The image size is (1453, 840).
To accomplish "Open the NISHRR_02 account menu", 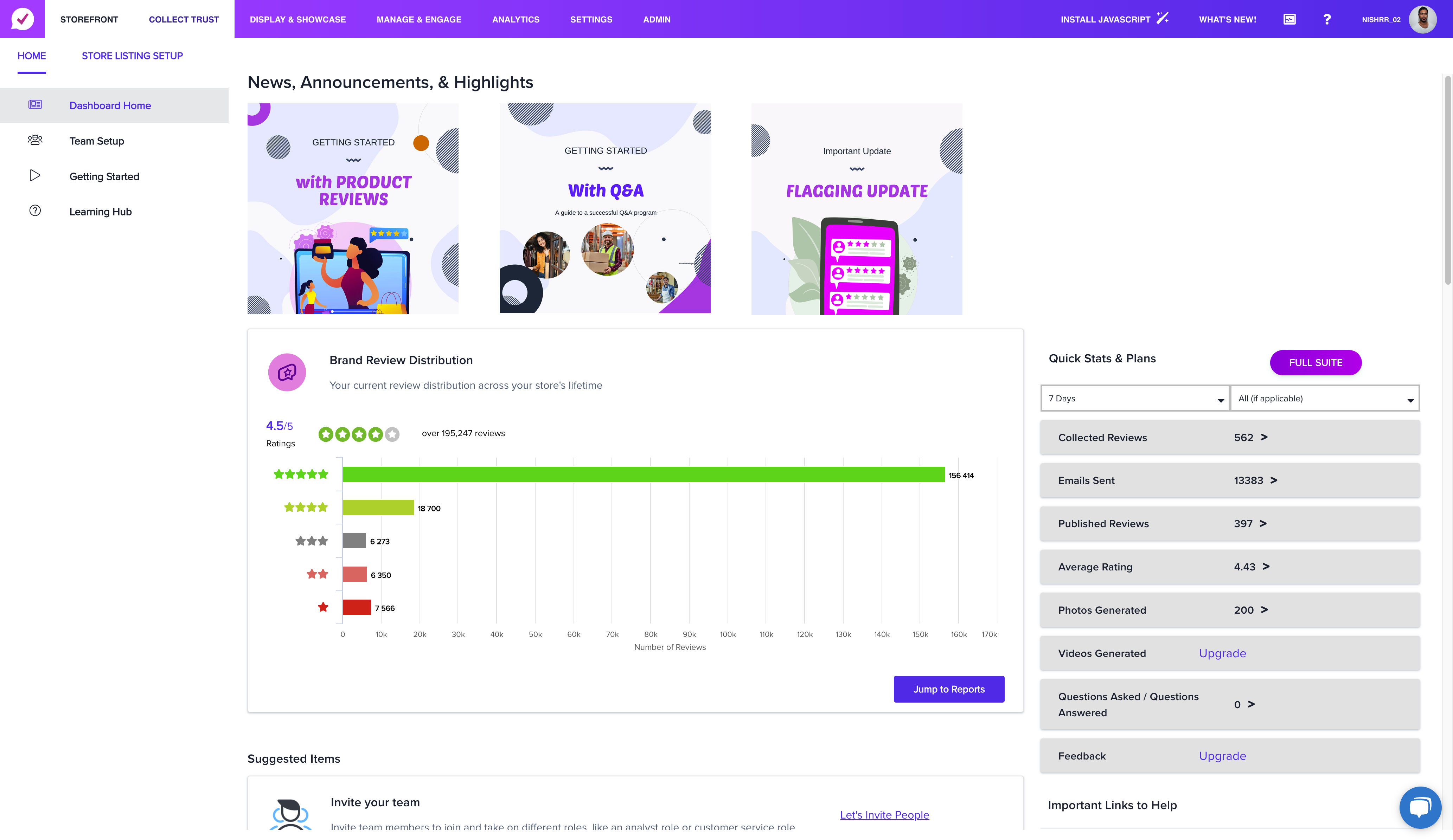I will 1381,20.
